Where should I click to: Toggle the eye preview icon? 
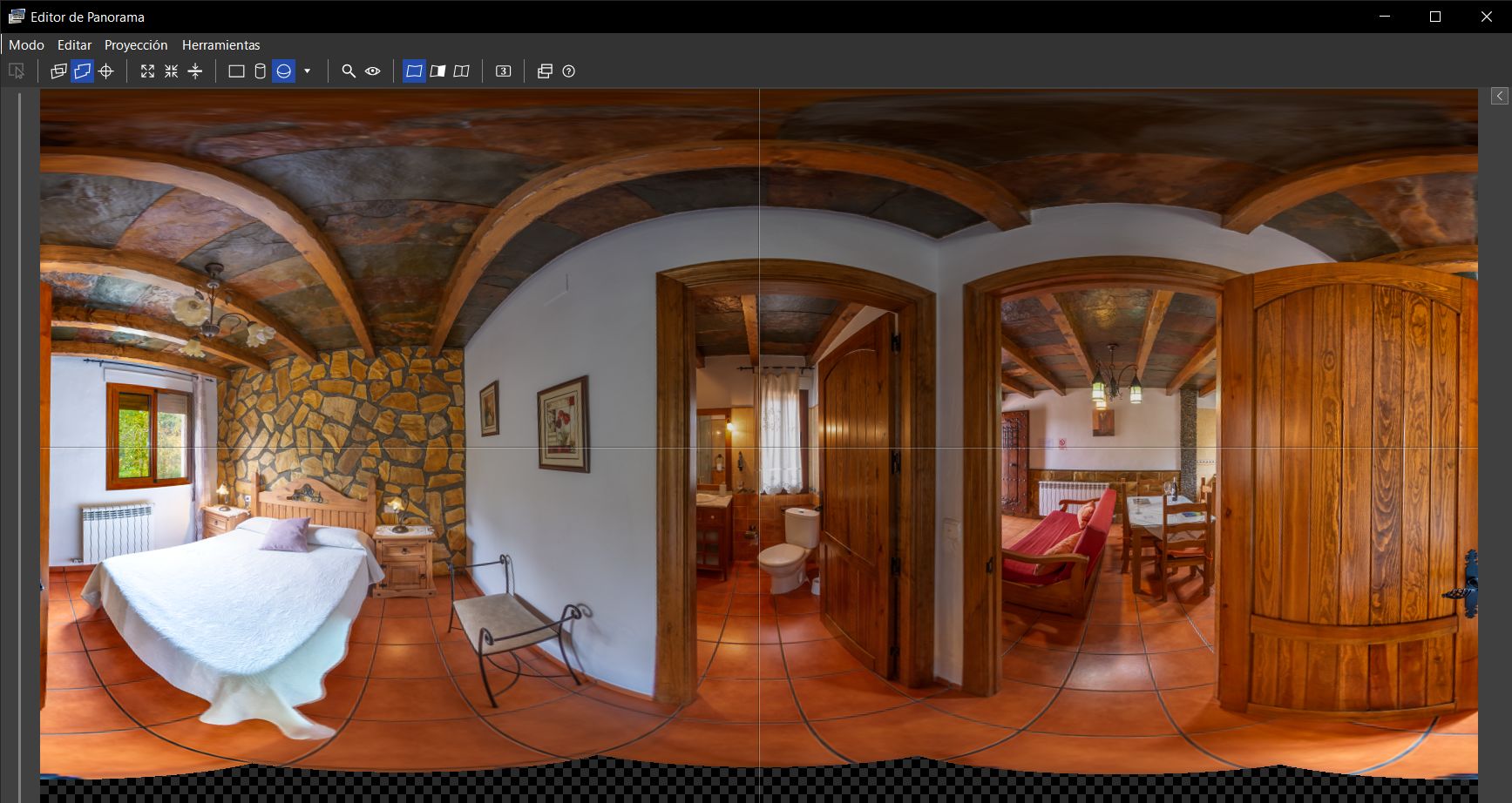coord(373,71)
